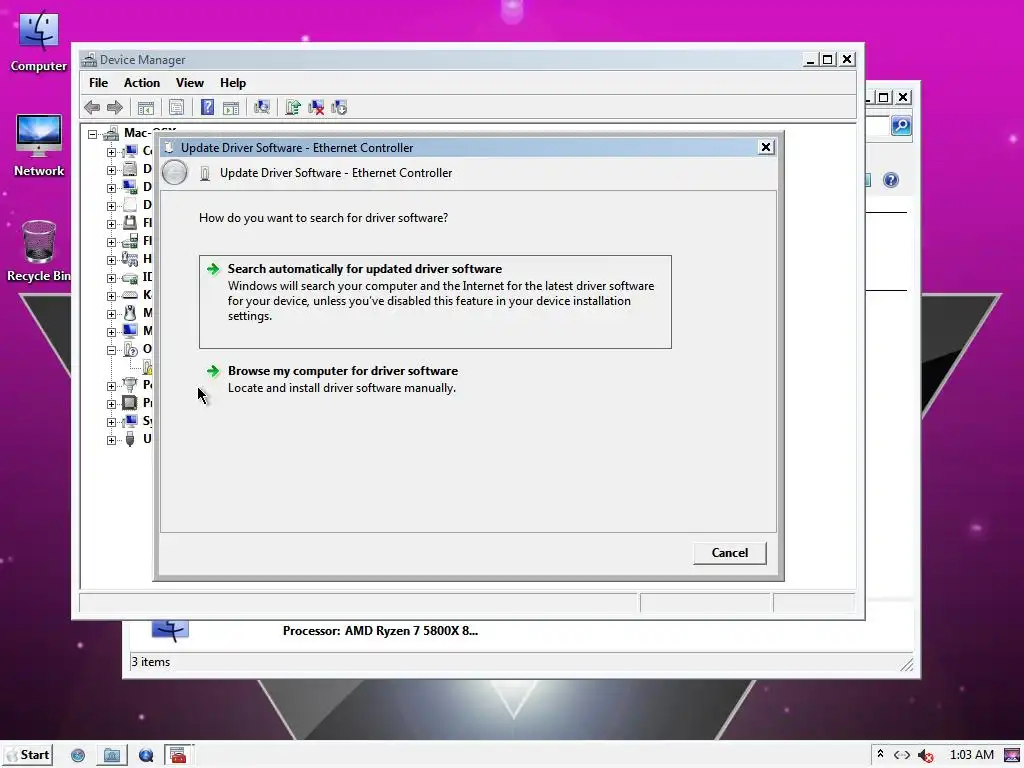Collapse the Other devices tree node
Screen dimensions: 1024x768
111,349
